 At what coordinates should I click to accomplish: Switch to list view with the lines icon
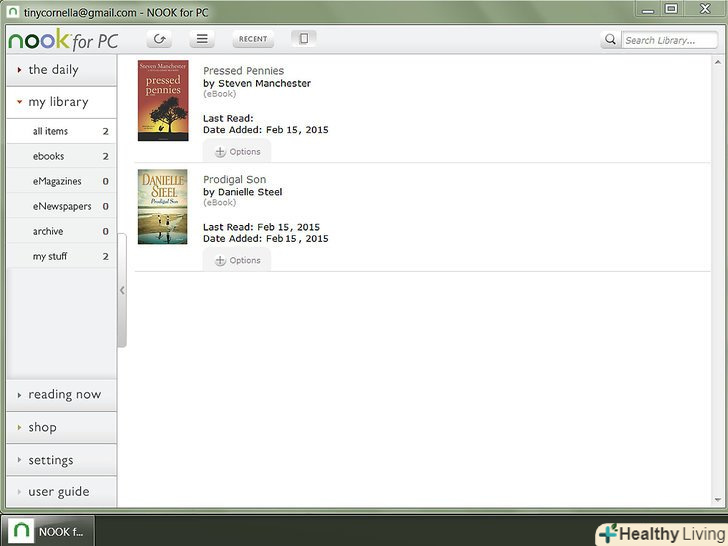click(202, 39)
